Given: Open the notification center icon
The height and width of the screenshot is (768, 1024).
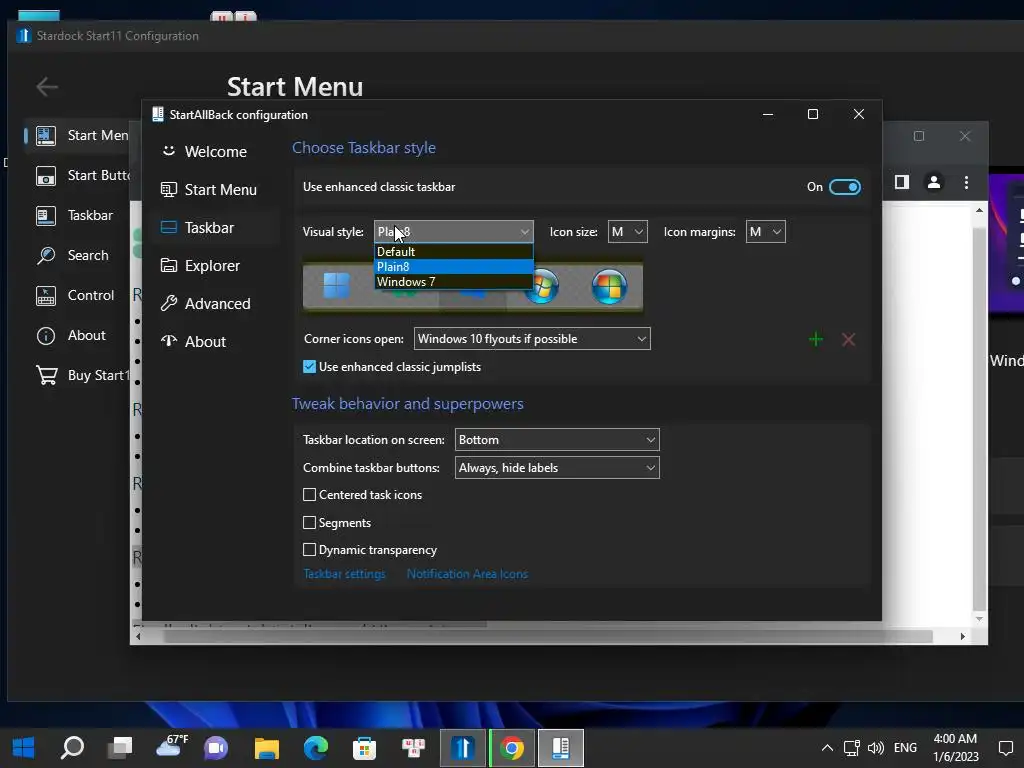Looking at the screenshot, I should [1006, 748].
